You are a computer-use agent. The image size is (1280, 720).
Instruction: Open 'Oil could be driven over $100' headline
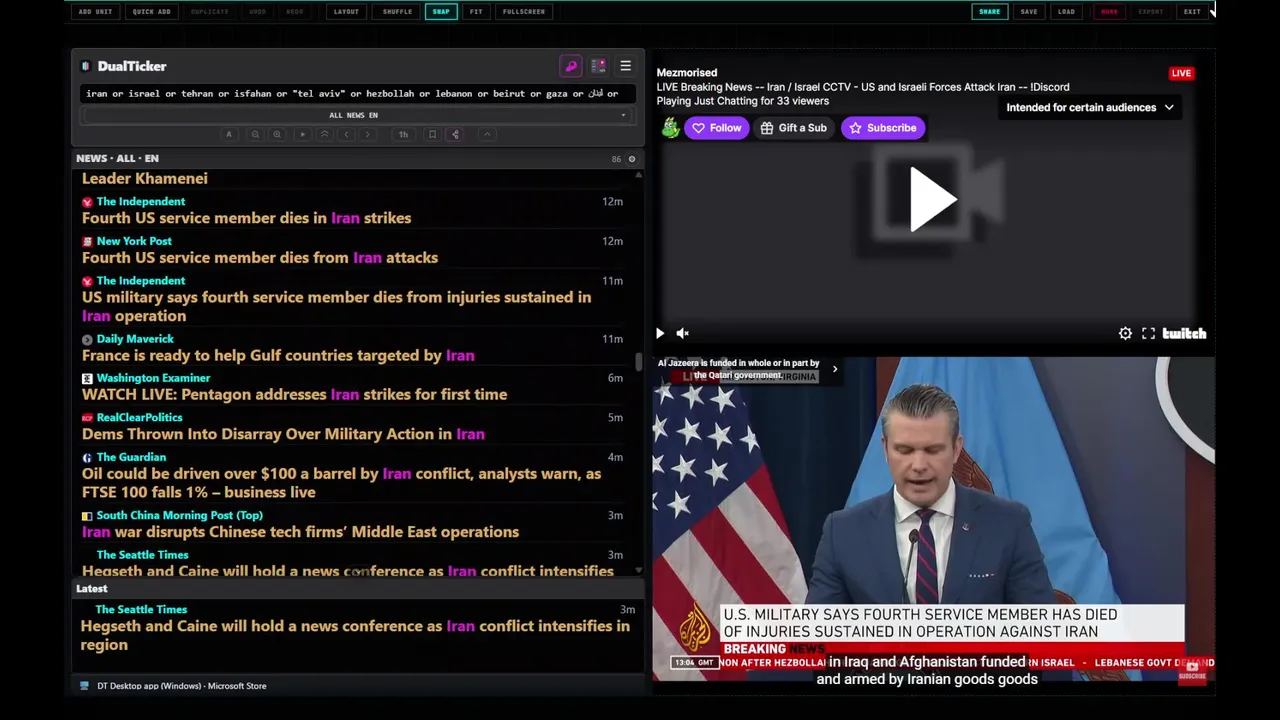(x=341, y=483)
